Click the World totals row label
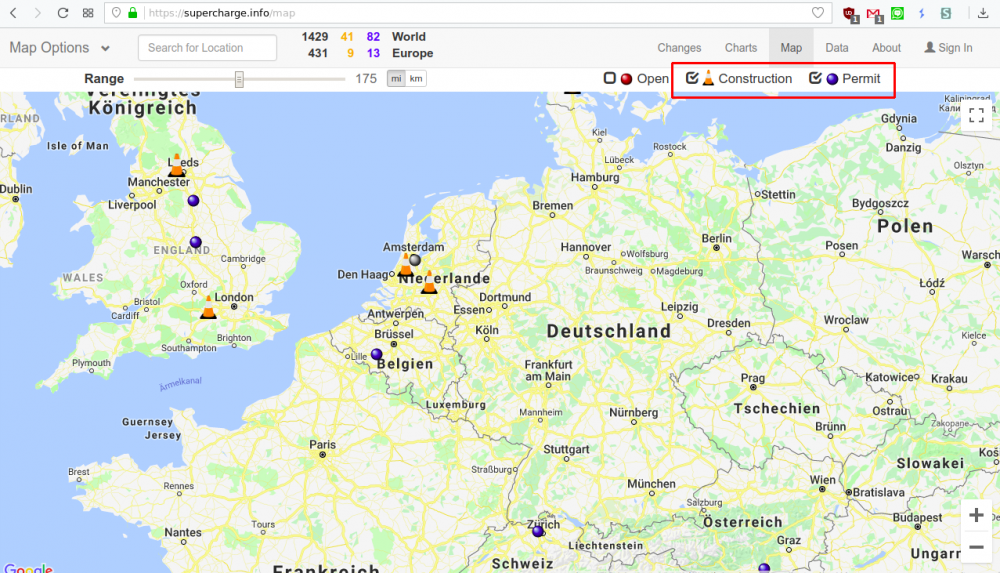The height and width of the screenshot is (573, 1000). click(x=408, y=37)
